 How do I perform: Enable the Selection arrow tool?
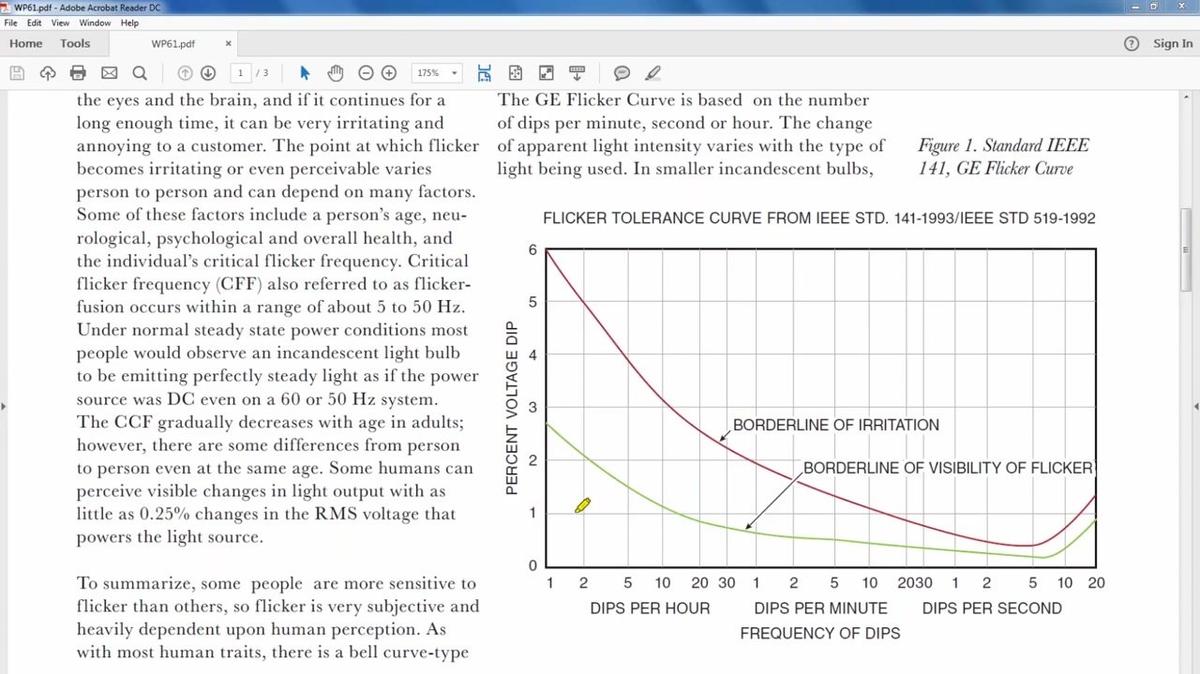point(306,73)
